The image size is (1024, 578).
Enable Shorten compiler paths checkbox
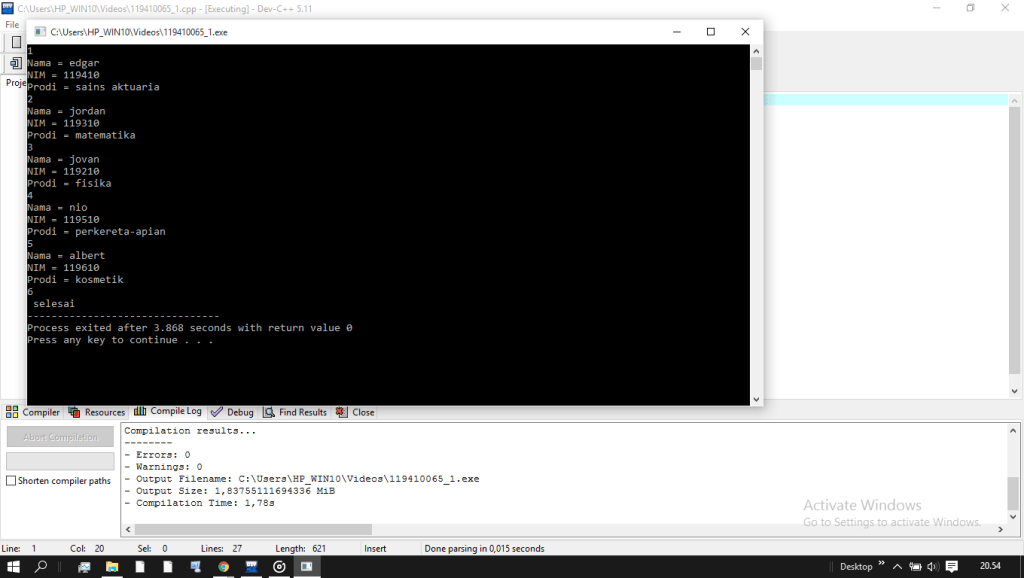coord(11,481)
